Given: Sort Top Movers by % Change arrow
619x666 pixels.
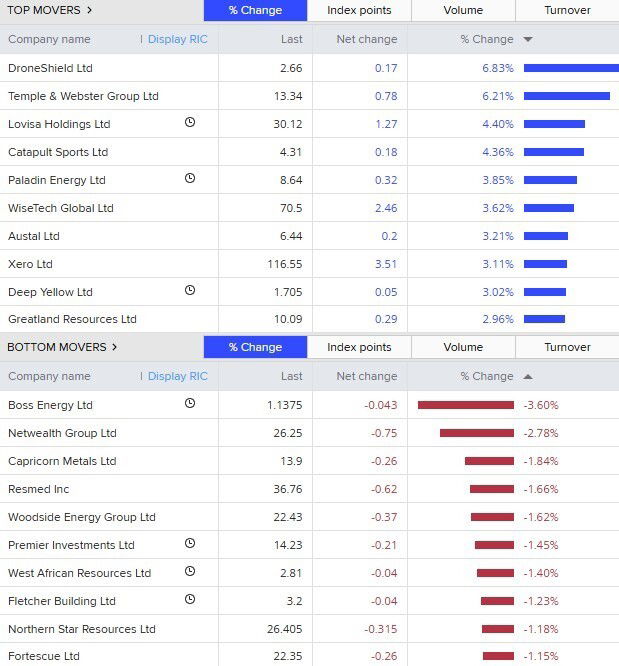Looking at the screenshot, I should point(528,39).
